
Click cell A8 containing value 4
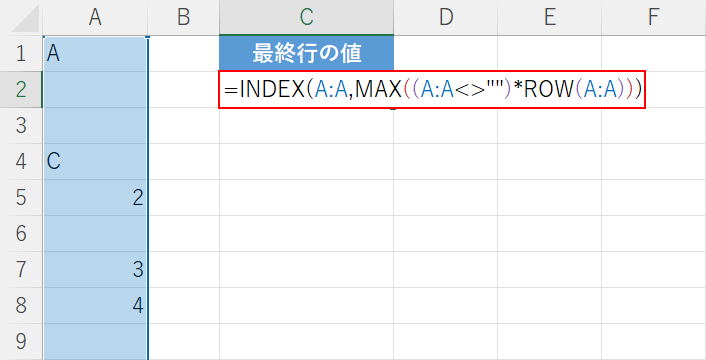[95, 306]
